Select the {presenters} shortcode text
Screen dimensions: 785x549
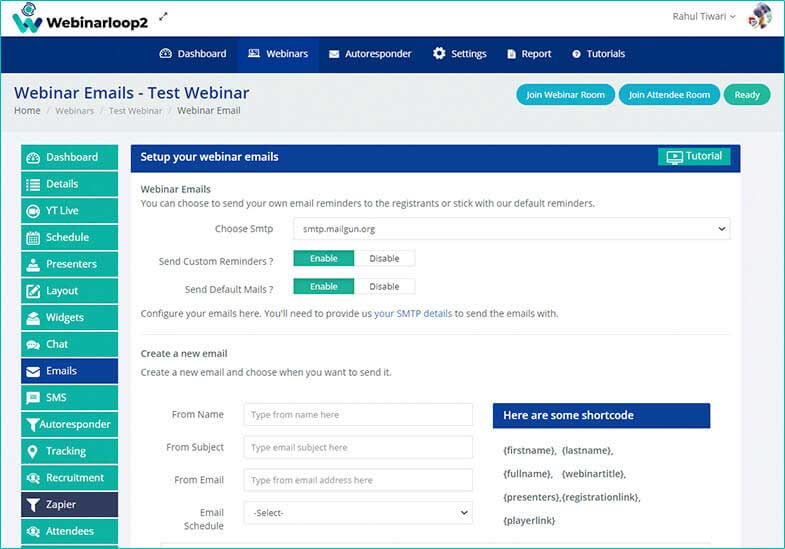tap(532, 497)
